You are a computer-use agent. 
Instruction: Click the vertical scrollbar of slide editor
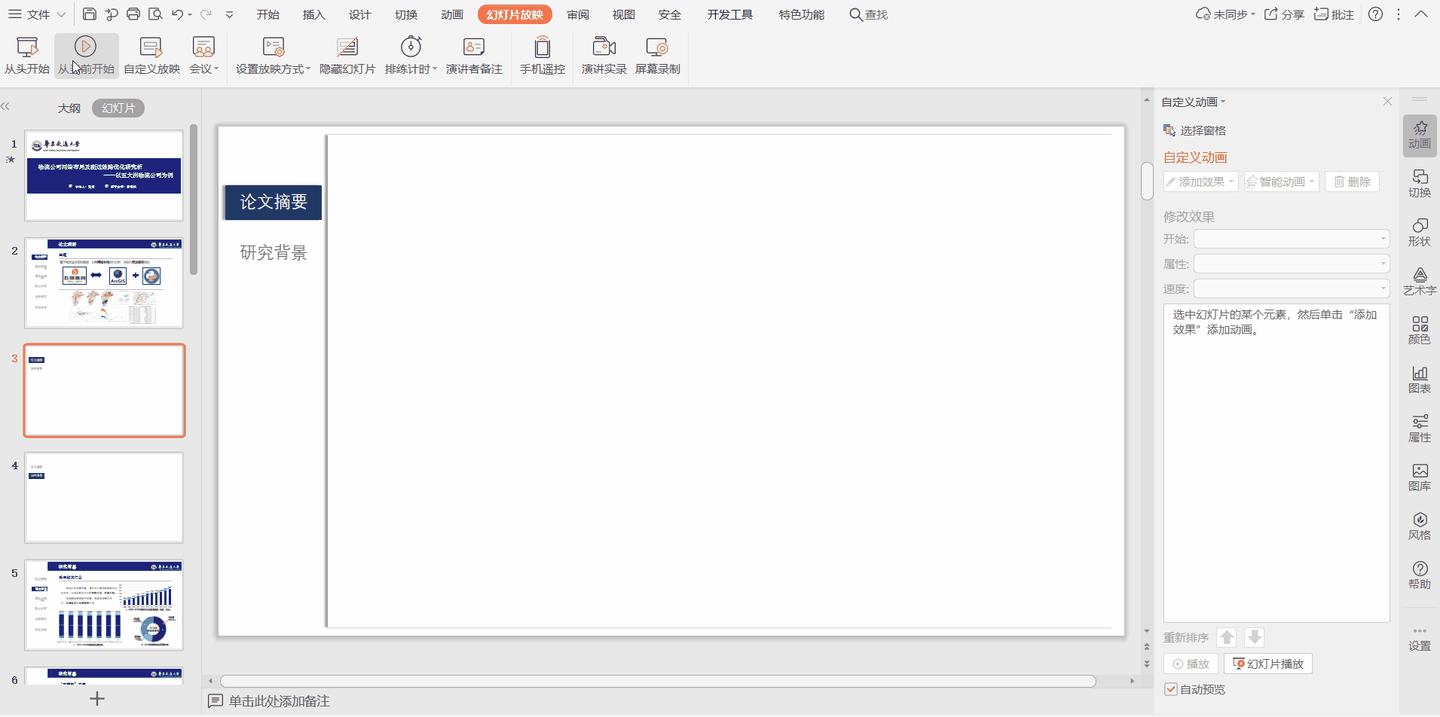1147,180
